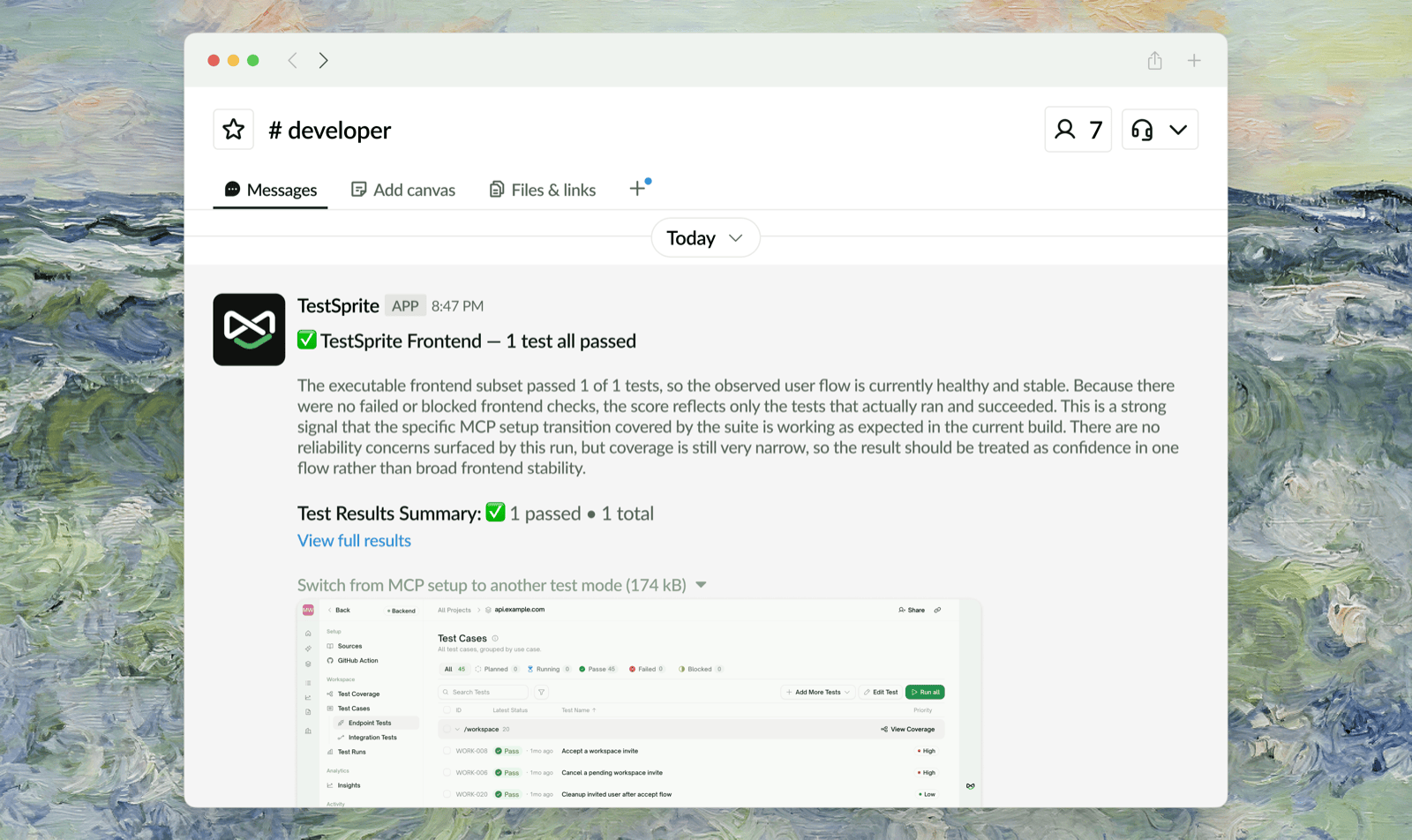
Task: Click the share icon in the title bar
Action: 1154,60
